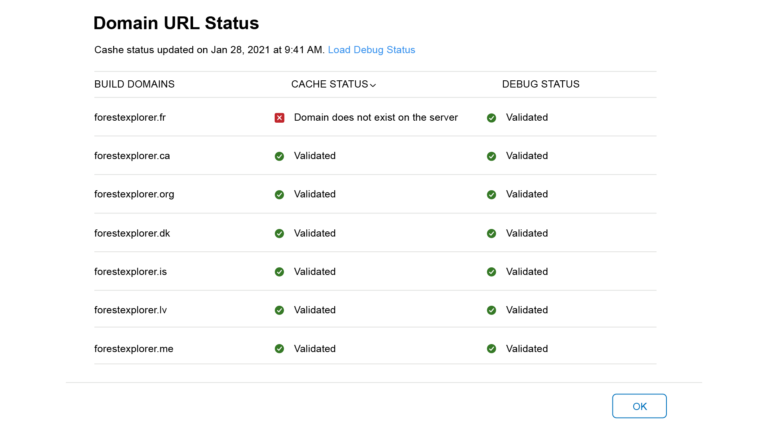The height and width of the screenshot is (432, 768).
Task: Click the red error icon for forestexplorer.fr
Action: pos(279,118)
